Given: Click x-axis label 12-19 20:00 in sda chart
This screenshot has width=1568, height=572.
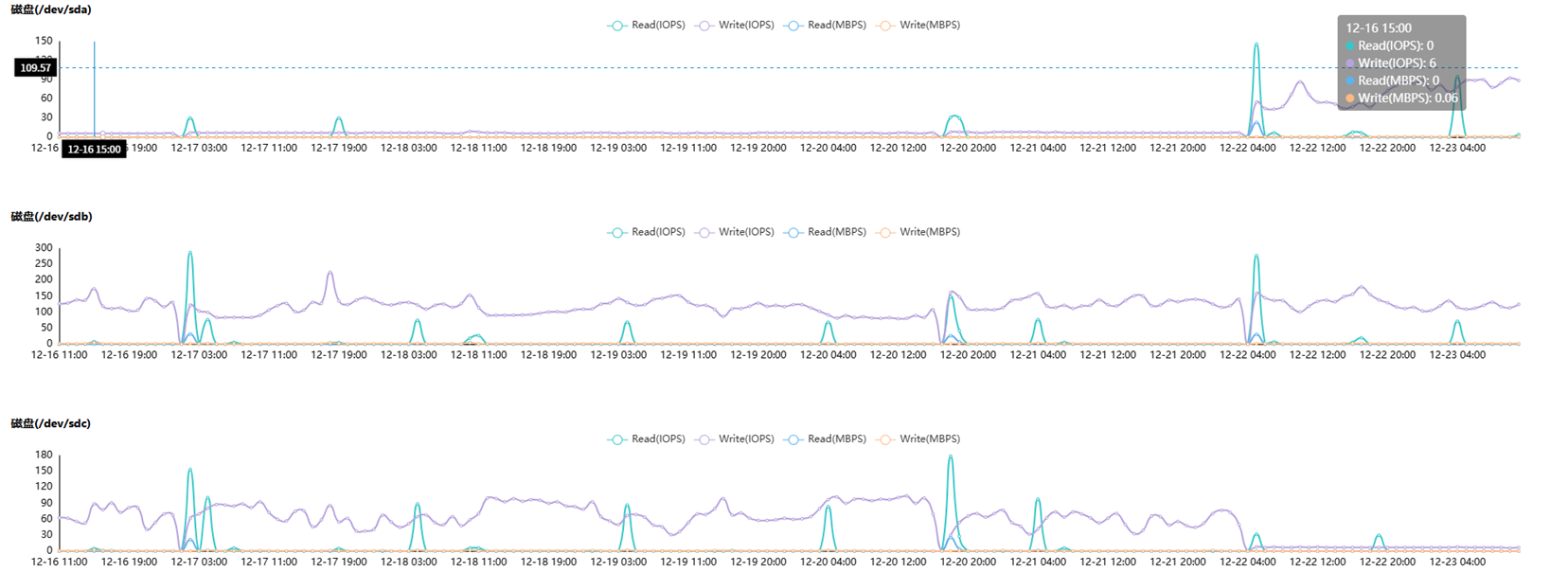Looking at the screenshot, I should (x=758, y=149).
